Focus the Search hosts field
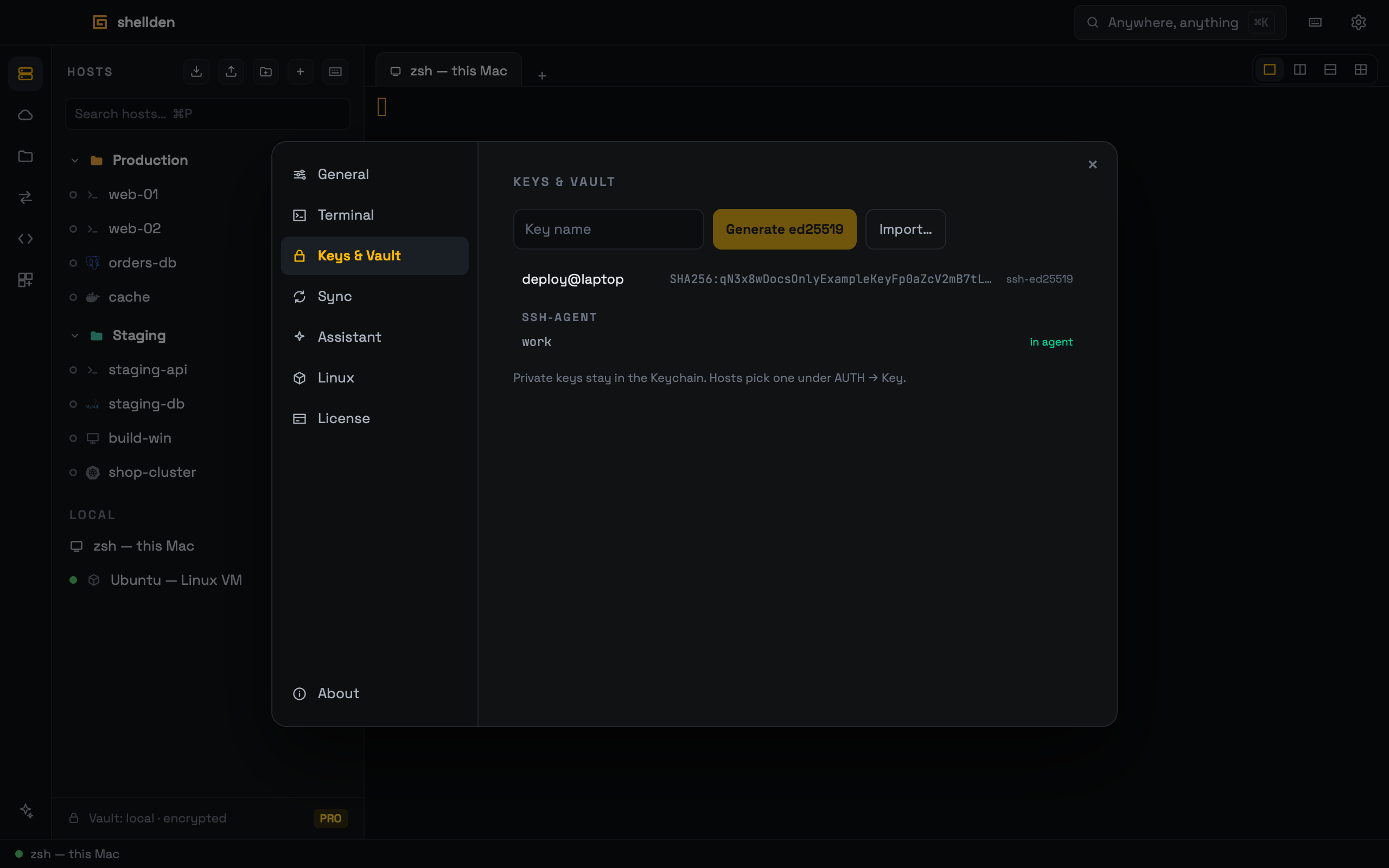This screenshot has width=1389, height=868. (x=208, y=114)
